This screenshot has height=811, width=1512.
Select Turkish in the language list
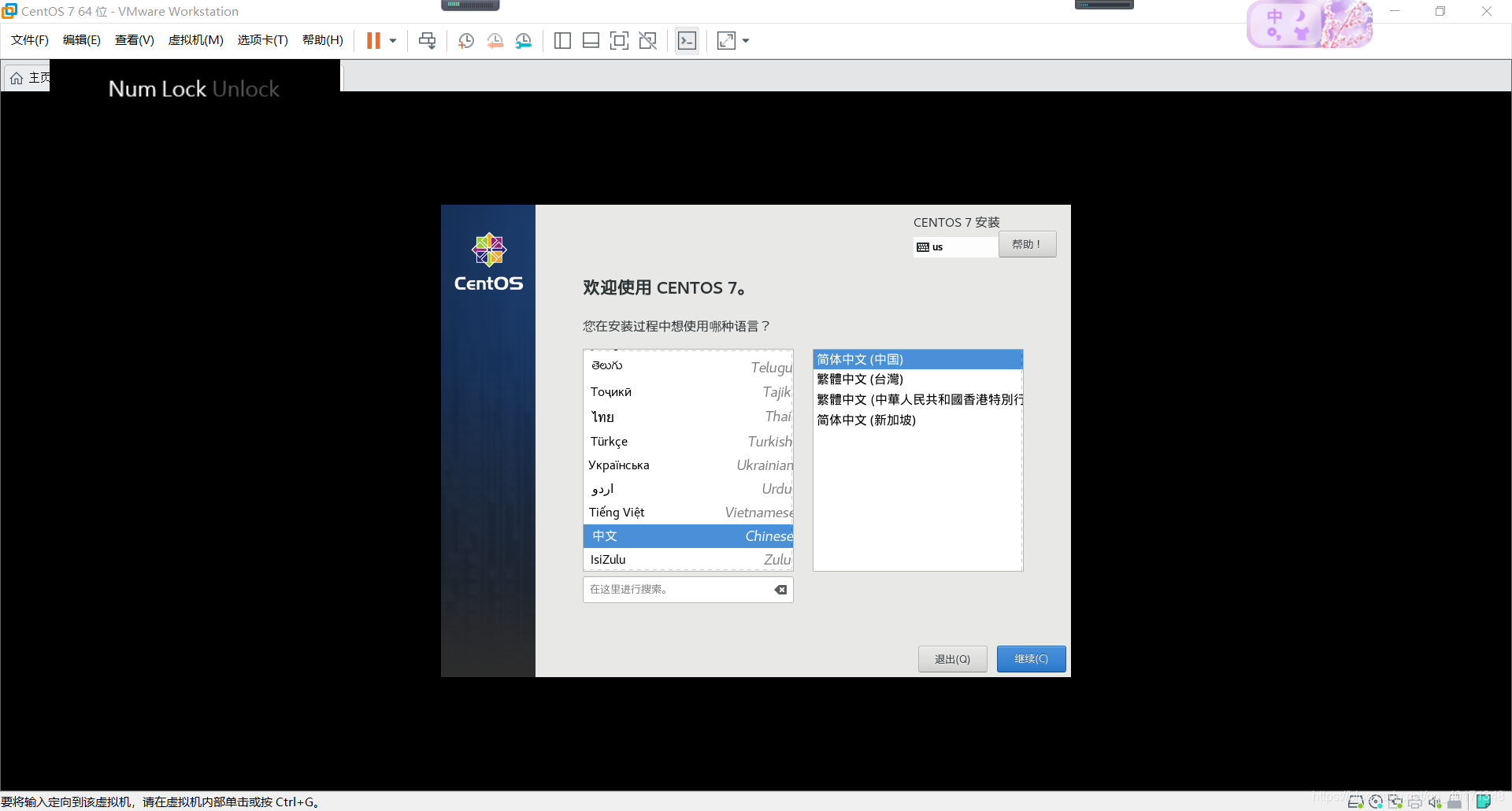(x=688, y=441)
